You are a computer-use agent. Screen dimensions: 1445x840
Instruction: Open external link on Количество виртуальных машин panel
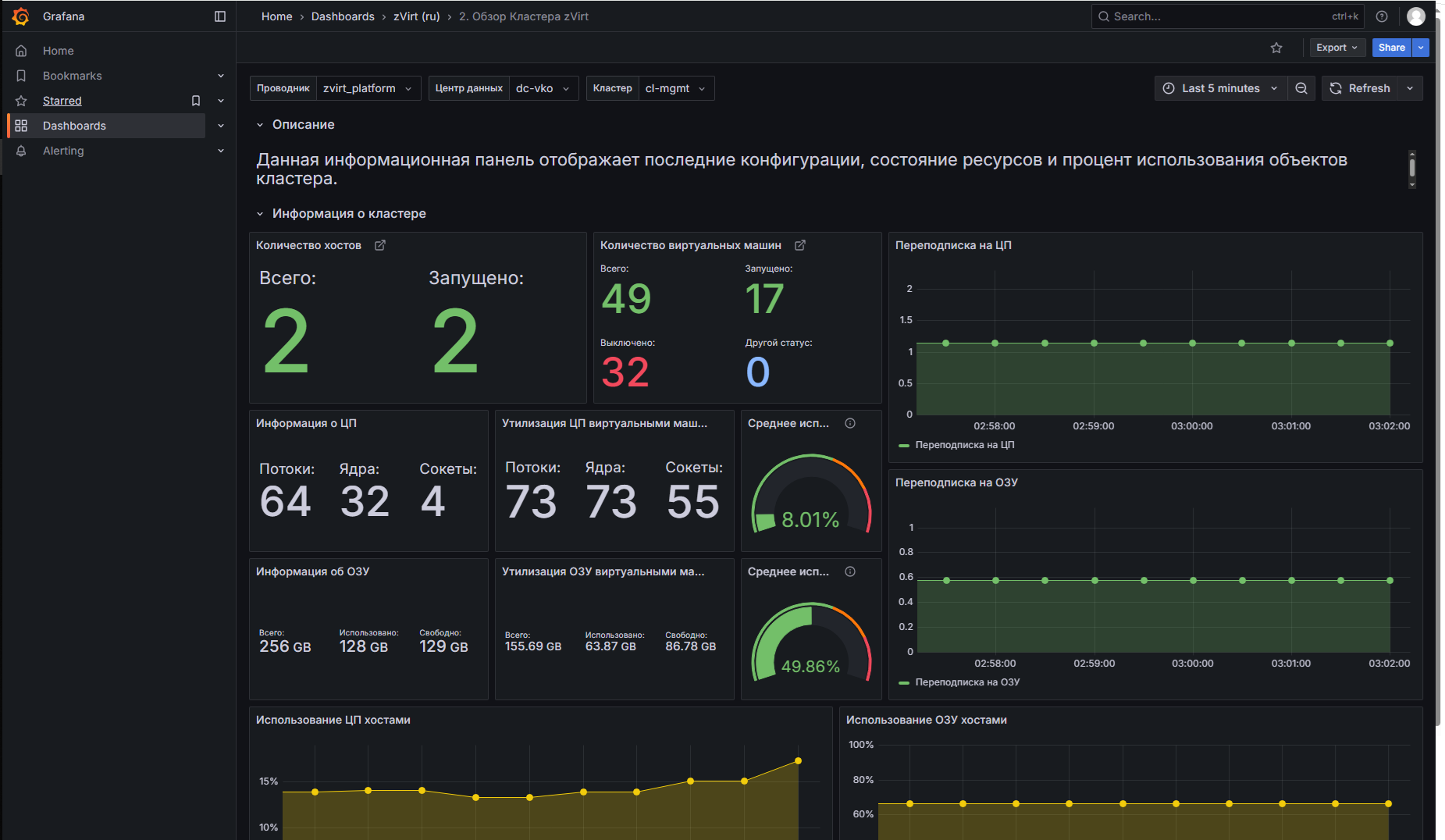coord(800,245)
